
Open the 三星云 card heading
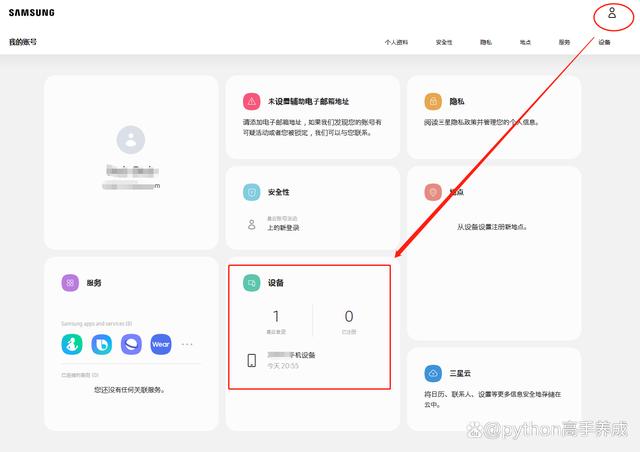point(460,373)
